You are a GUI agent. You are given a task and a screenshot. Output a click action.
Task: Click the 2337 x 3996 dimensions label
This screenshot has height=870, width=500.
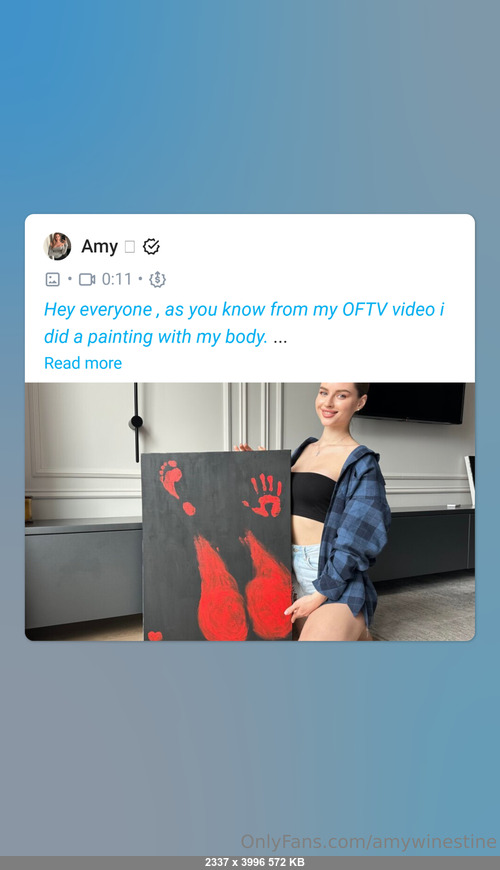pos(231,862)
